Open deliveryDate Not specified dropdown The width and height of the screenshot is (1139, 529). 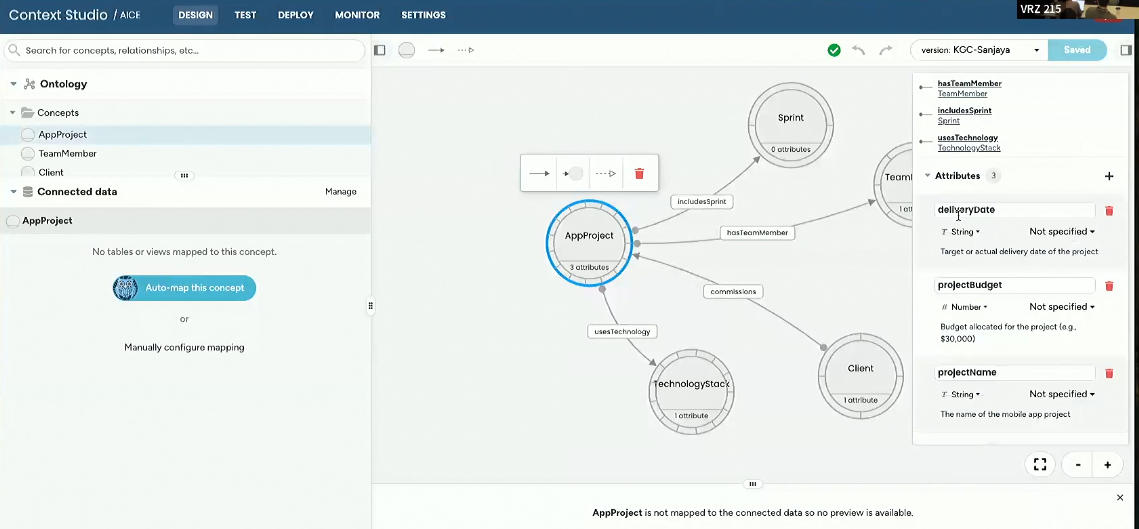[1062, 232]
